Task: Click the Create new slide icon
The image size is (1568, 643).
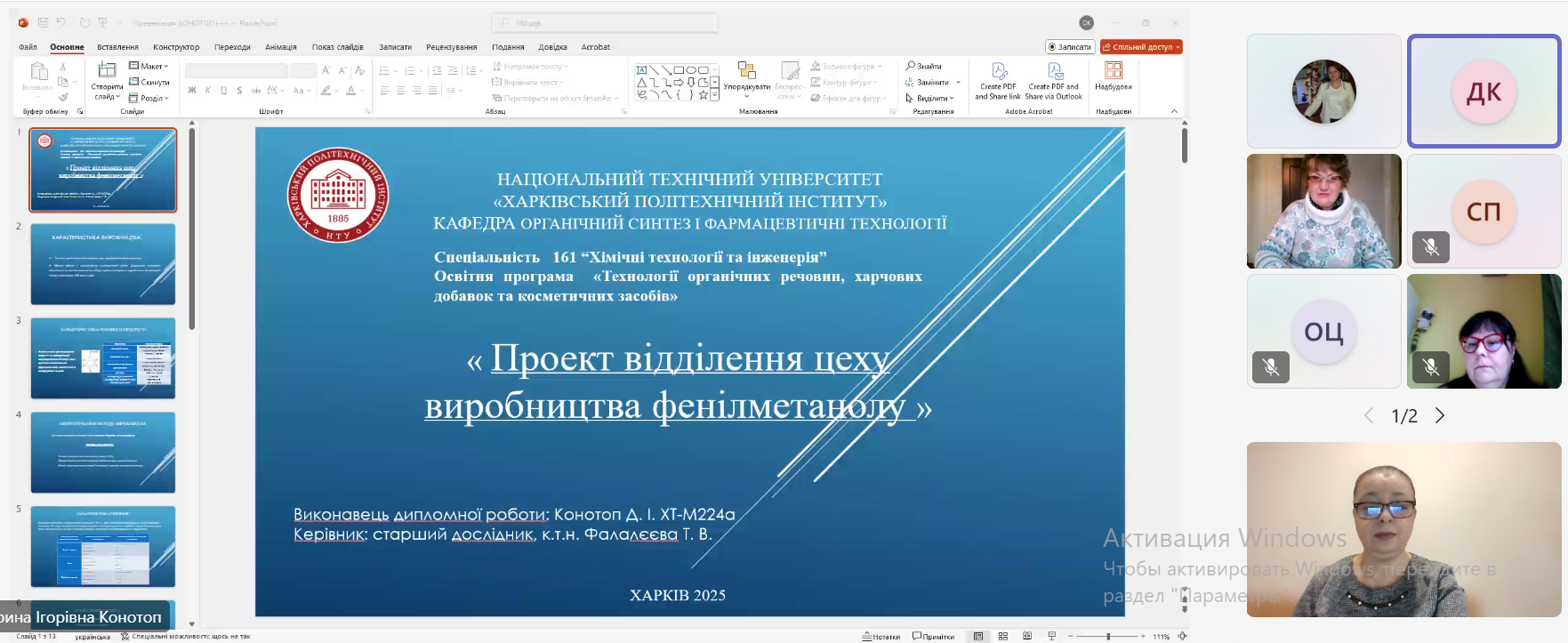Action: (x=107, y=70)
